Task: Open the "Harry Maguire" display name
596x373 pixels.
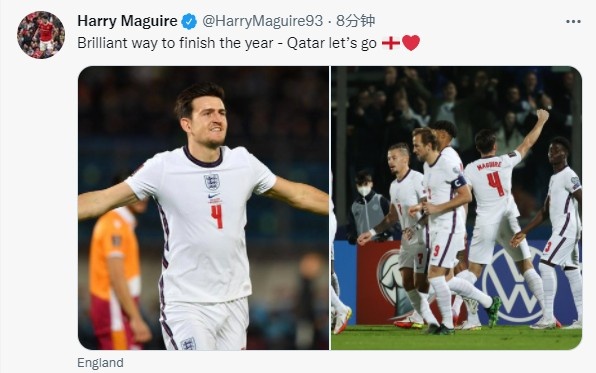Action: point(127,21)
